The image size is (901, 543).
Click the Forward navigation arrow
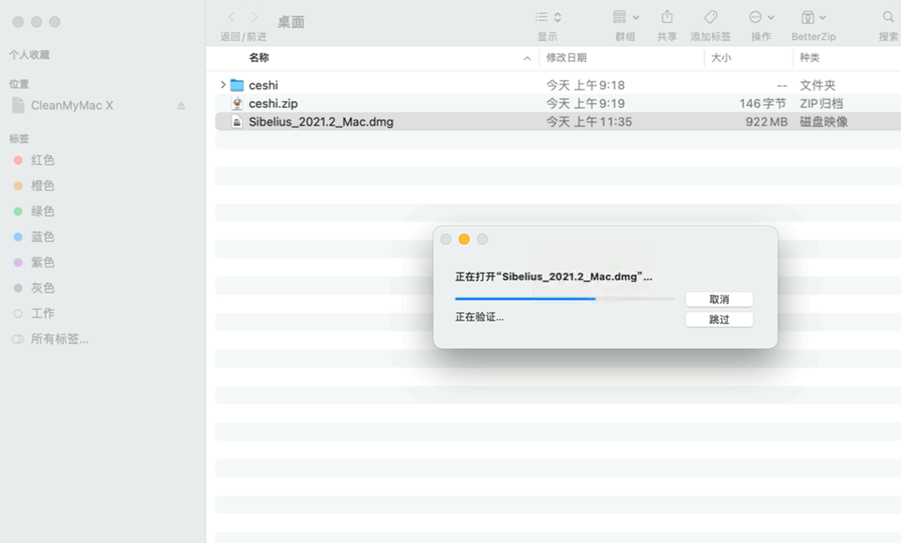click(x=255, y=18)
